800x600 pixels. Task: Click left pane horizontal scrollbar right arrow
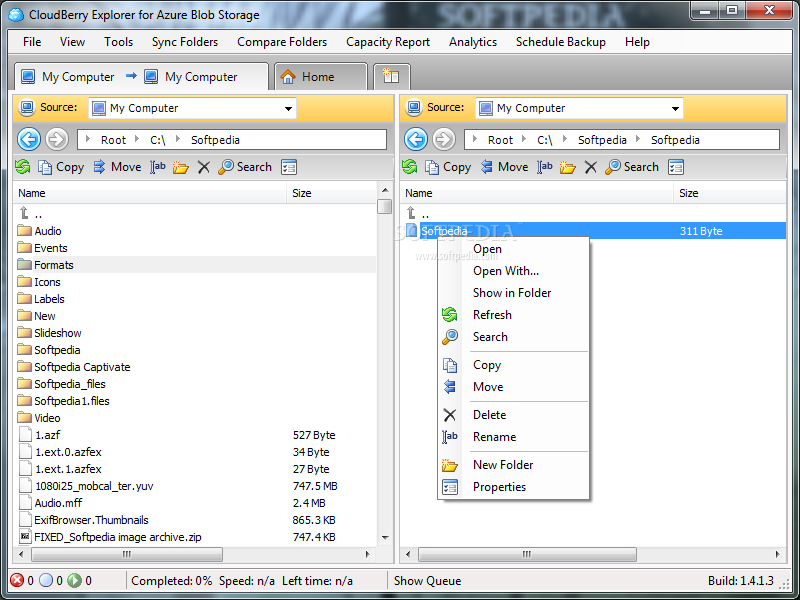(368, 554)
